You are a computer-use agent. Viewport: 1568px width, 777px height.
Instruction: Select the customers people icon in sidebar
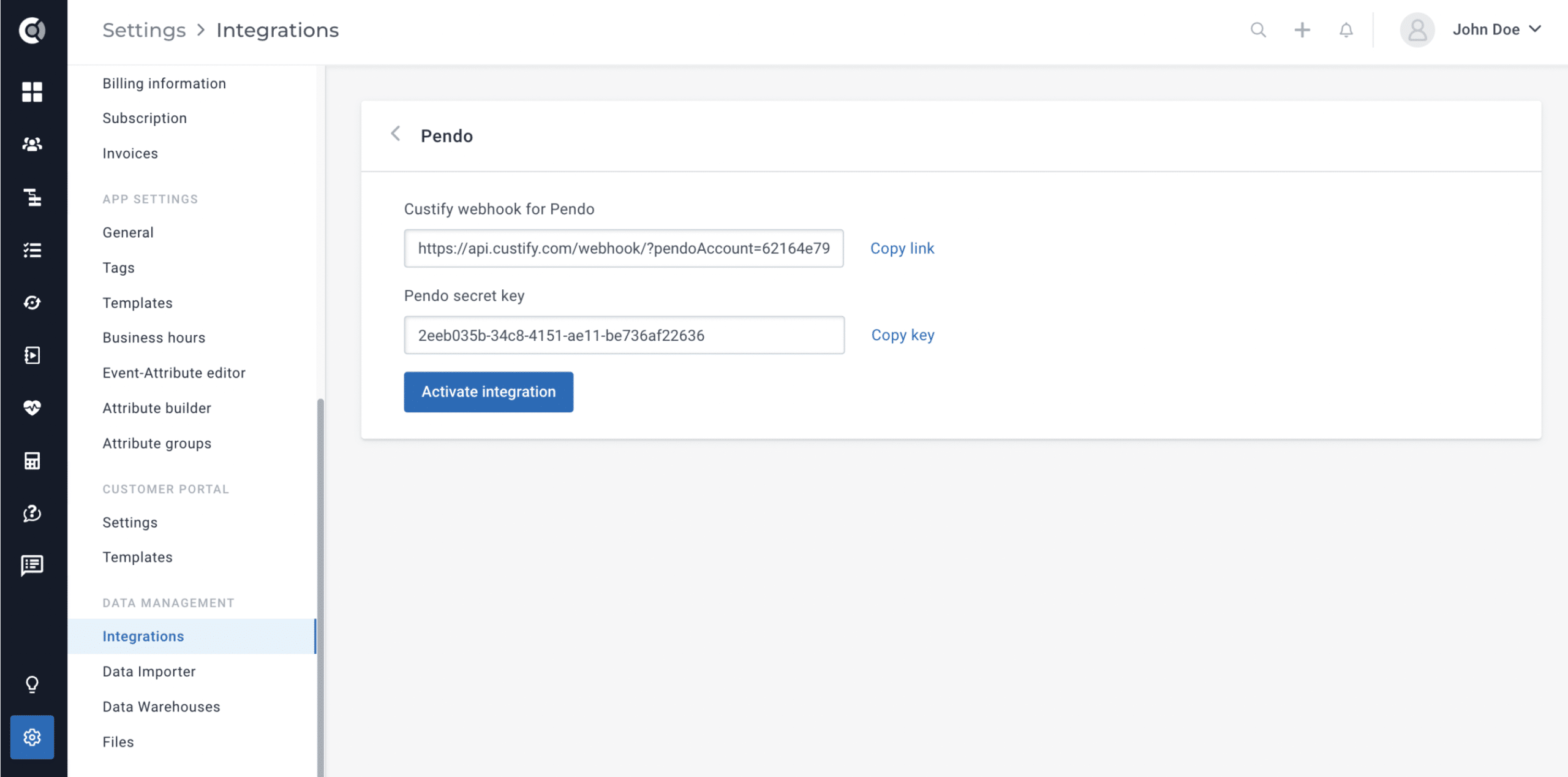[32, 144]
